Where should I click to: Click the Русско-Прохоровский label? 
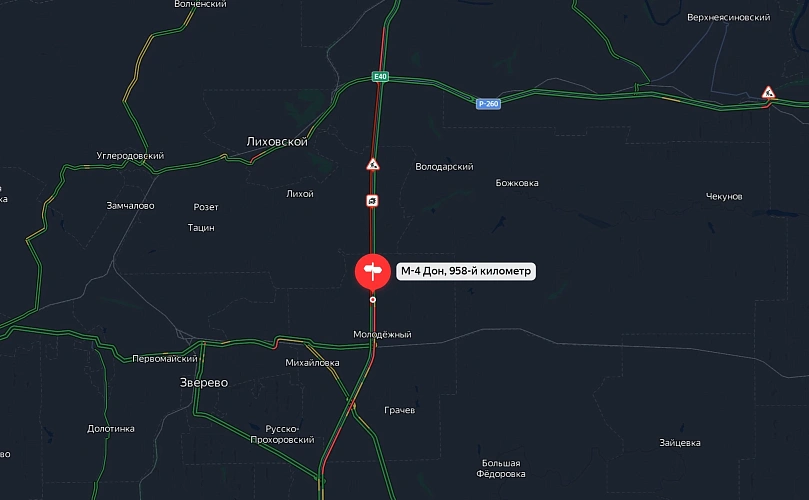point(282,434)
